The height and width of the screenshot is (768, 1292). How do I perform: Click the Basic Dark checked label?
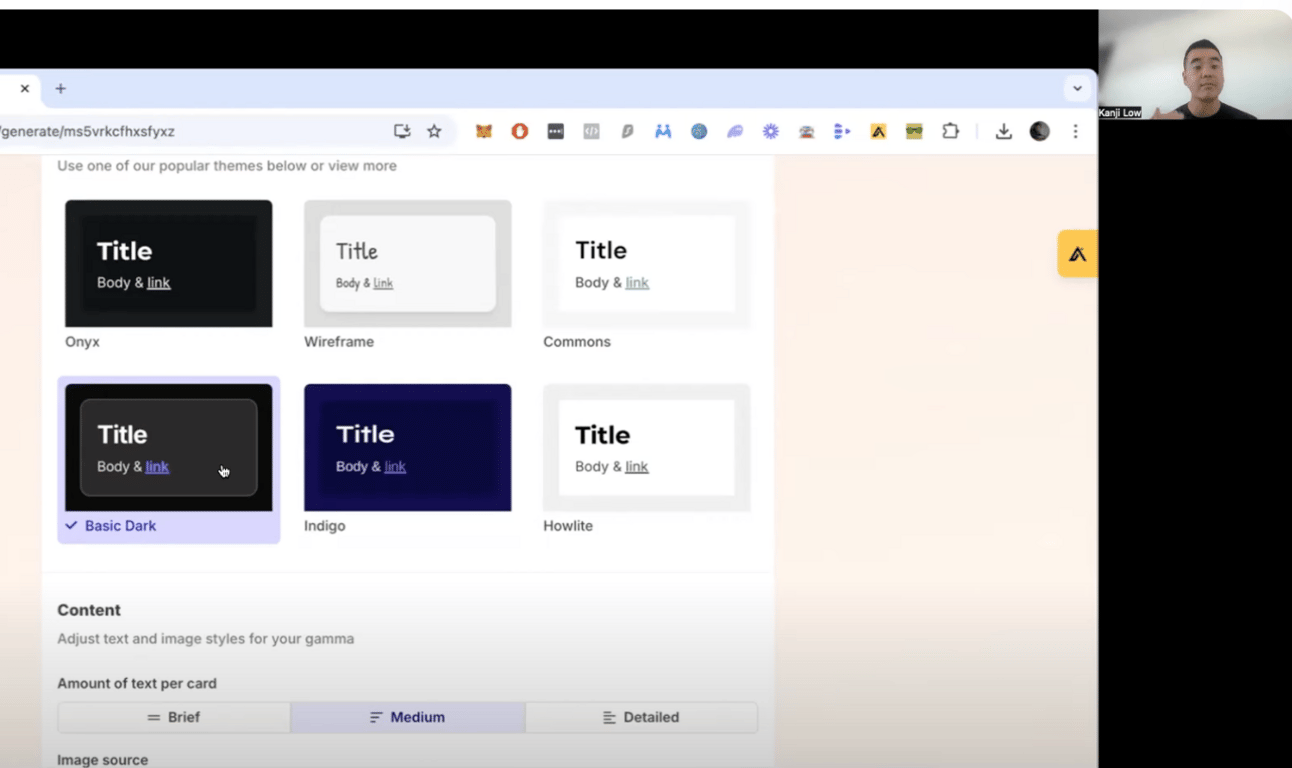(x=111, y=526)
